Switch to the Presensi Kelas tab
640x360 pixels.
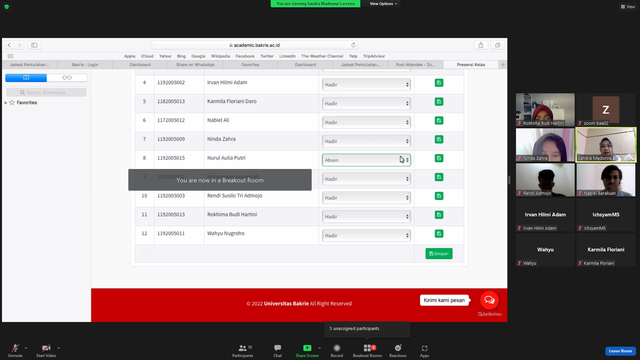[471, 64]
